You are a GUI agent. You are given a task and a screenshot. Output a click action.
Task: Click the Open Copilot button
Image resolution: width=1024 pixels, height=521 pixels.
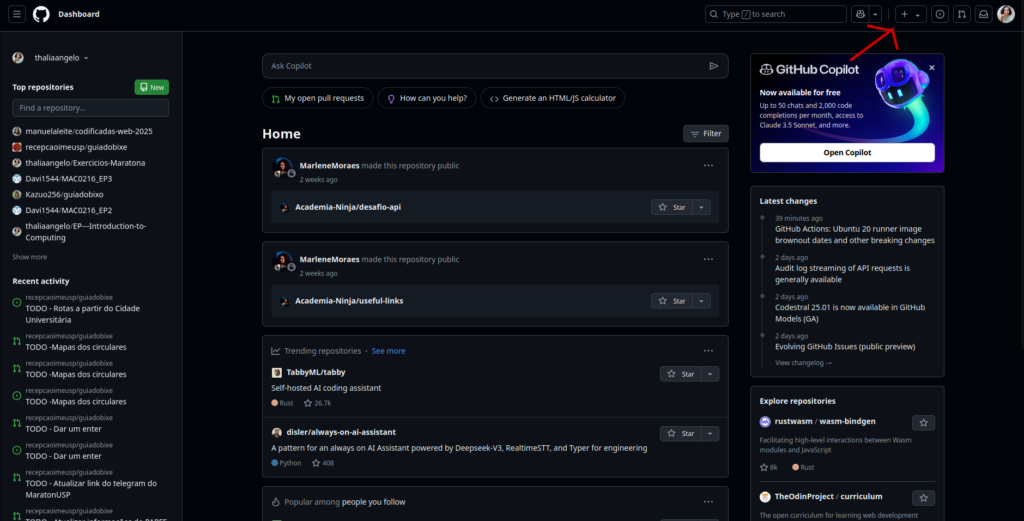click(847, 152)
